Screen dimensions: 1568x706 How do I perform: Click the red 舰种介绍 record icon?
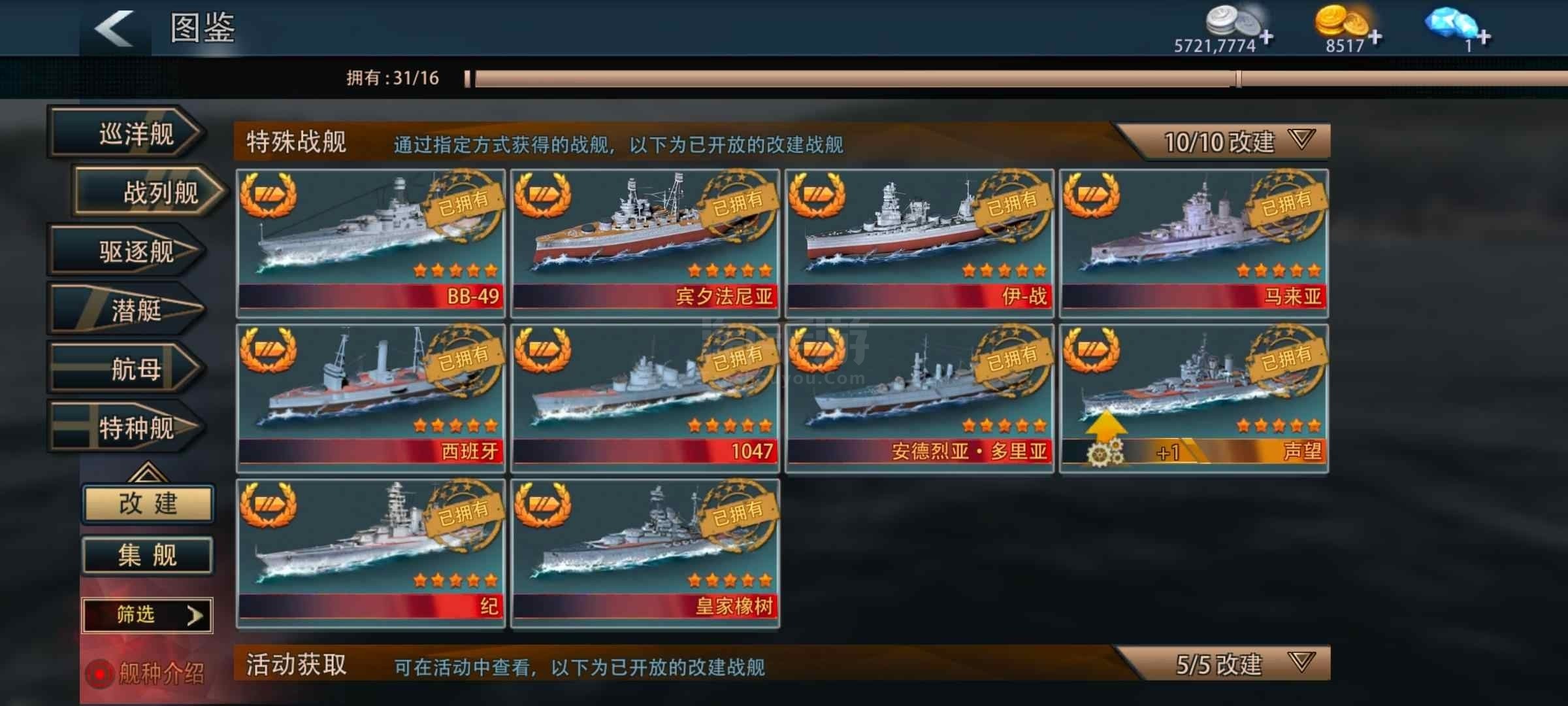[100, 673]
